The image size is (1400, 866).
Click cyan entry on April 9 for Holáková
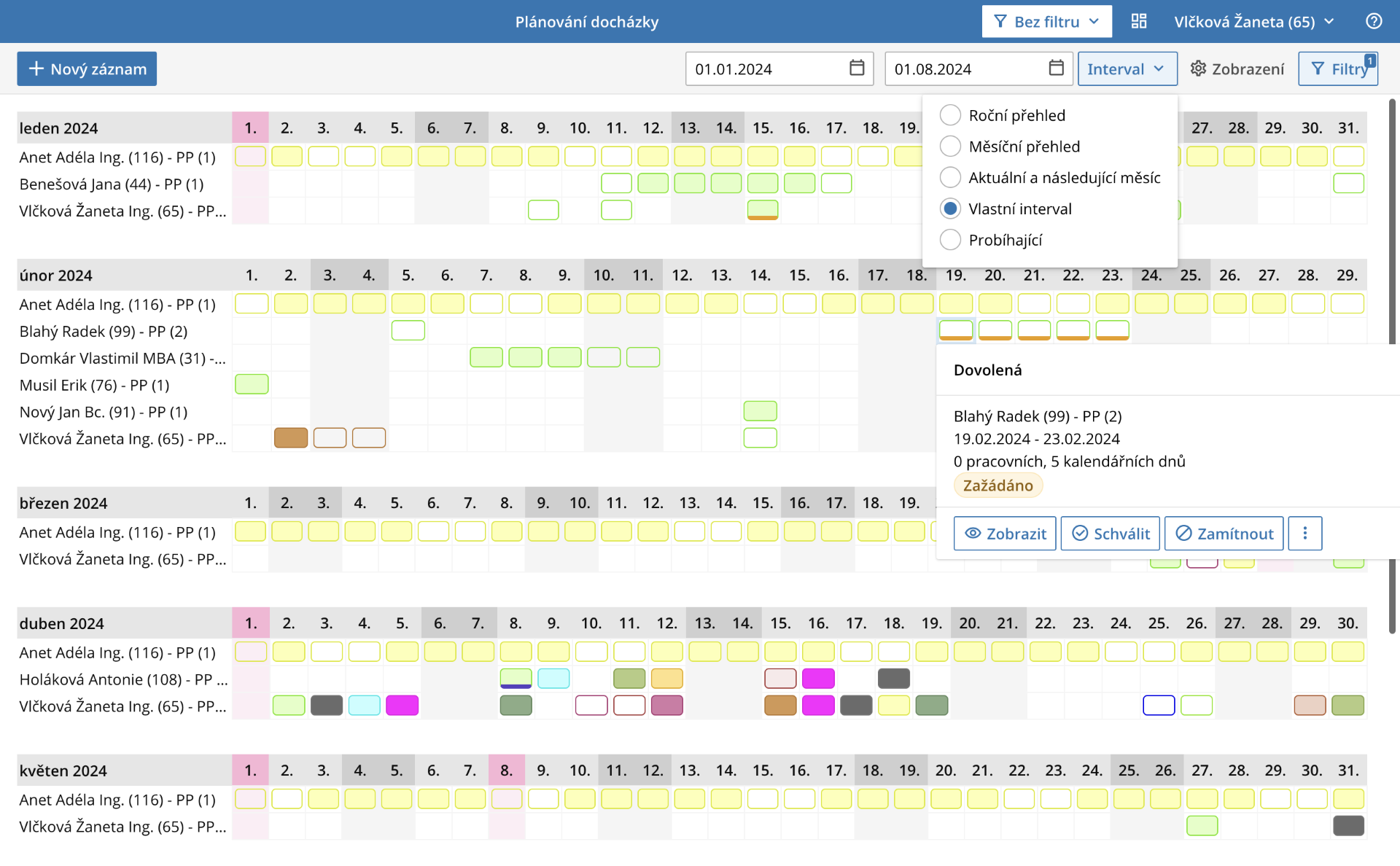(x=553, y=679)
